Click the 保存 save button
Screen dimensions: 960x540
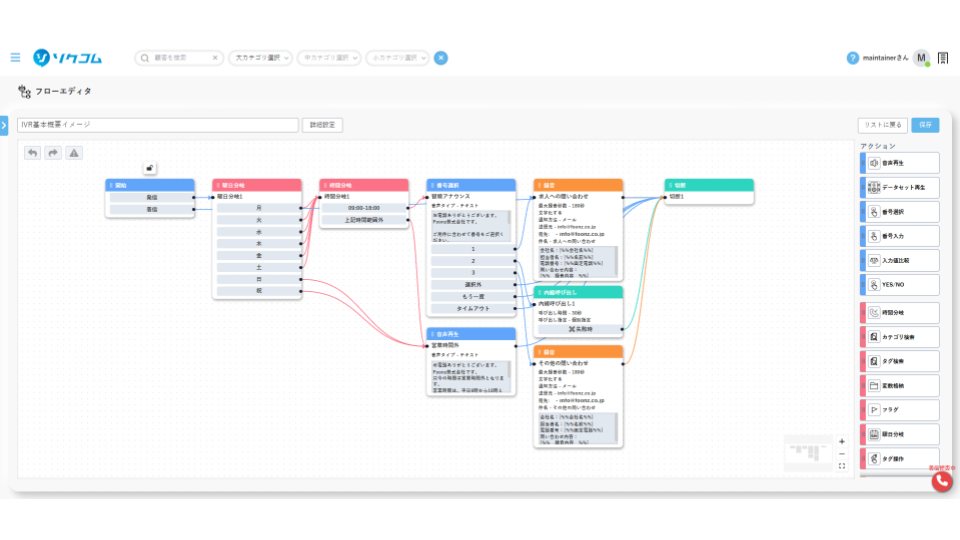(926, 125)
